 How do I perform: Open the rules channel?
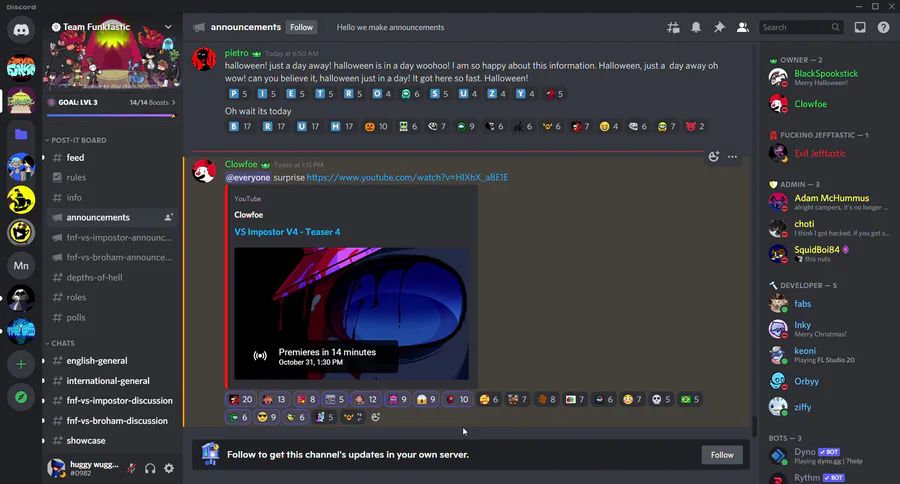pos(112,178)
